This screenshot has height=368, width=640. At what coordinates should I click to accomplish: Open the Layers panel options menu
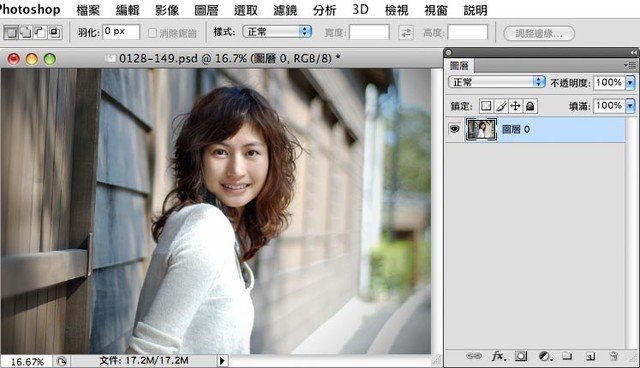pos(630,65)
